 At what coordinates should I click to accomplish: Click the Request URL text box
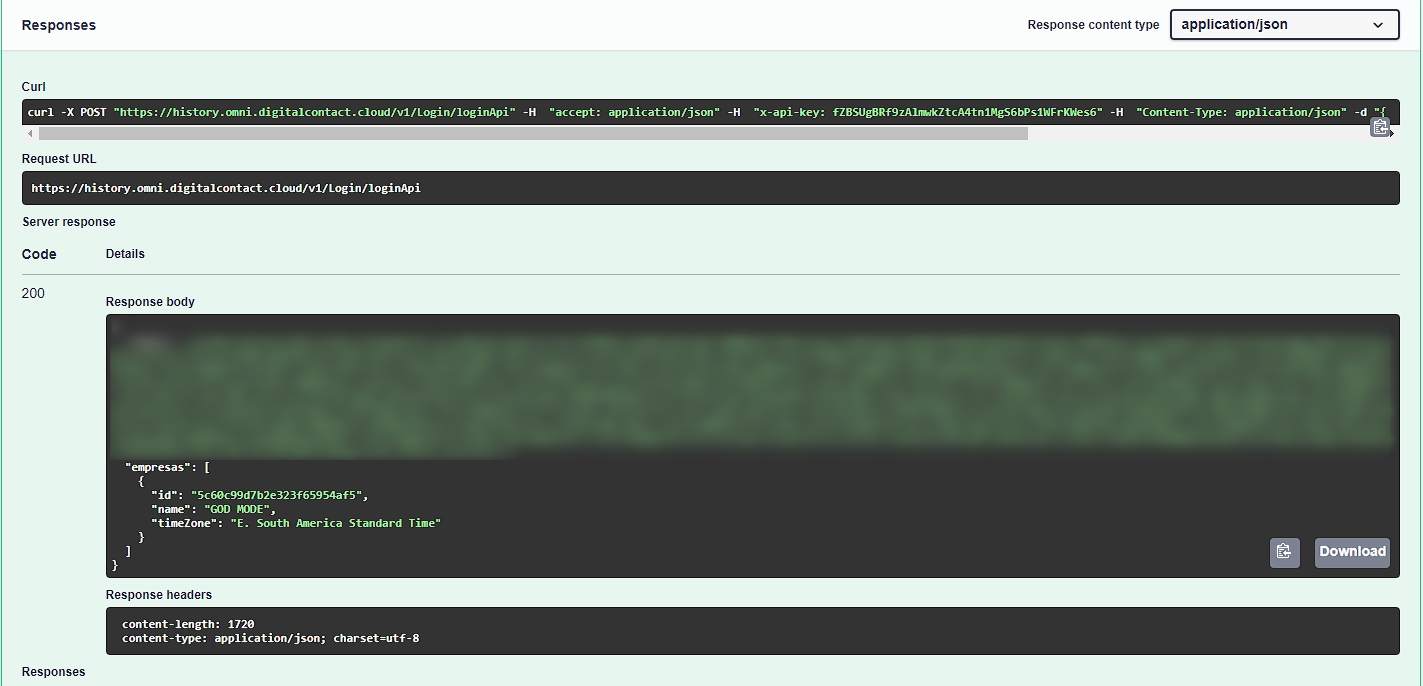point(710,188)
